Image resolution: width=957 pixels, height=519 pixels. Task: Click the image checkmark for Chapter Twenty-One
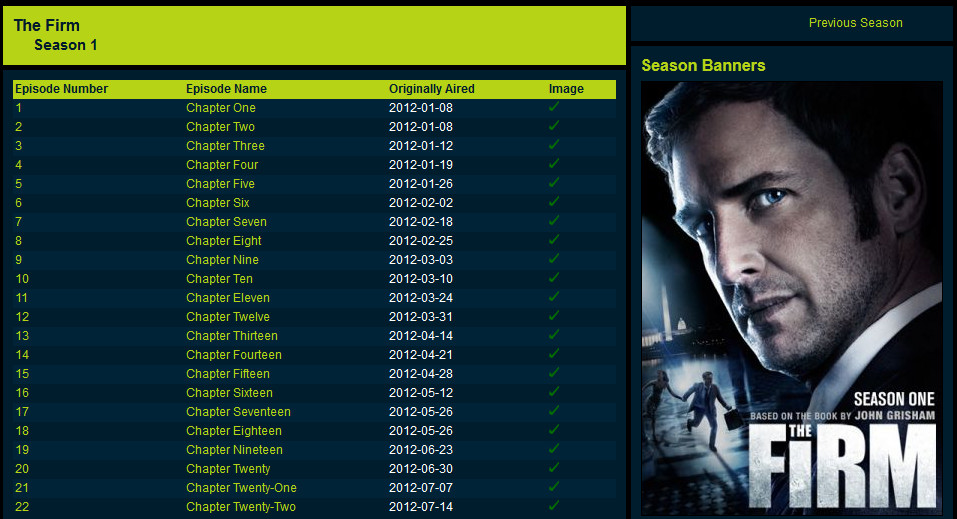click(x=554, y=487)
